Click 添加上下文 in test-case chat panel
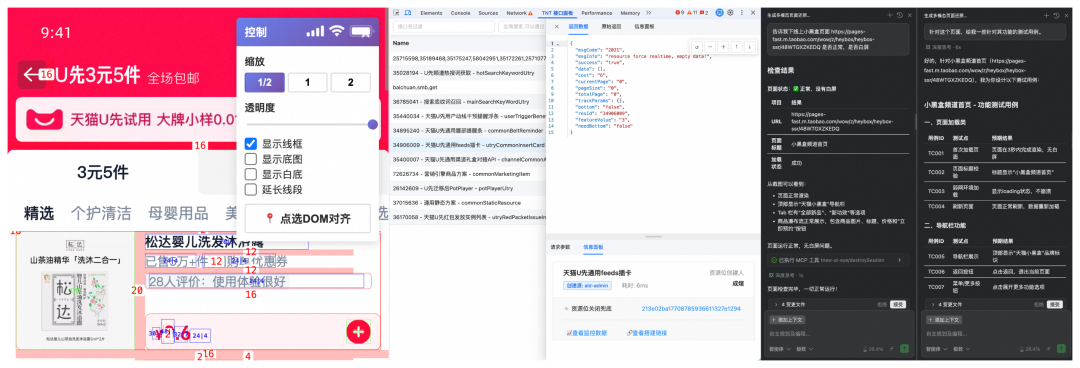 point(944,320)
